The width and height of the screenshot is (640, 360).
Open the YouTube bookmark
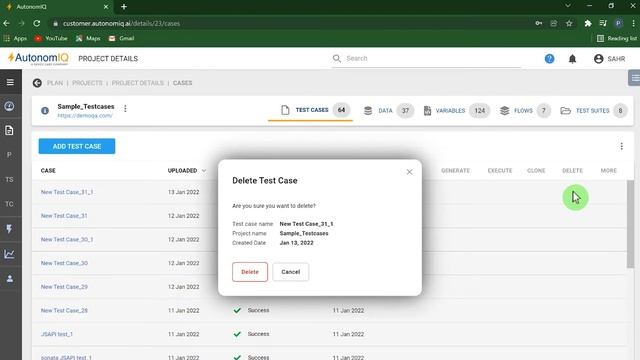[51, 38]
